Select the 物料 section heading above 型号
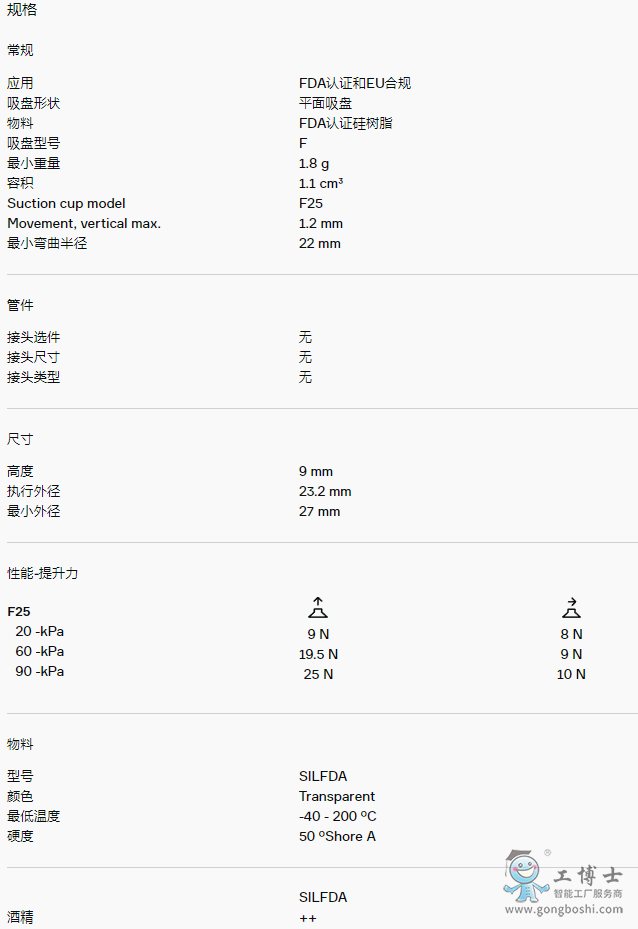Screen dimensions: 638x929 20,744
